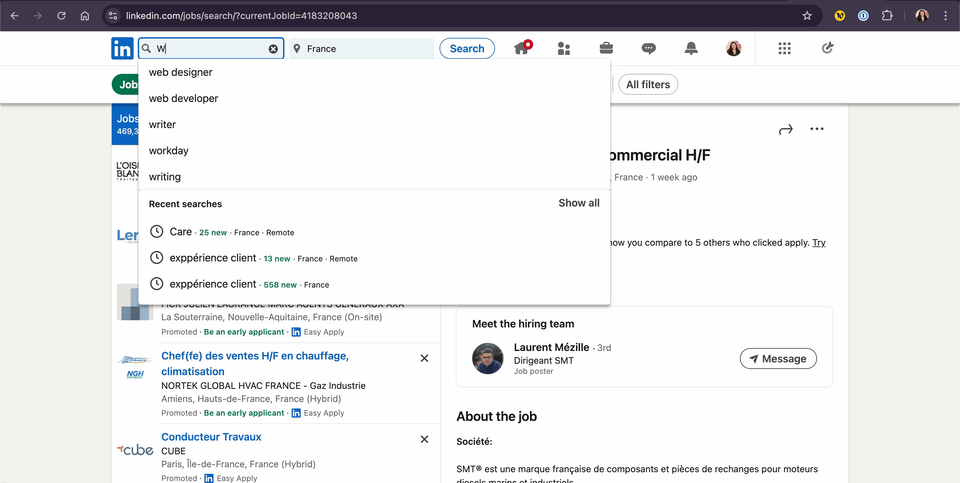Click the LinkedIn logo icon
Screen dimensions: 960x483
122,48
